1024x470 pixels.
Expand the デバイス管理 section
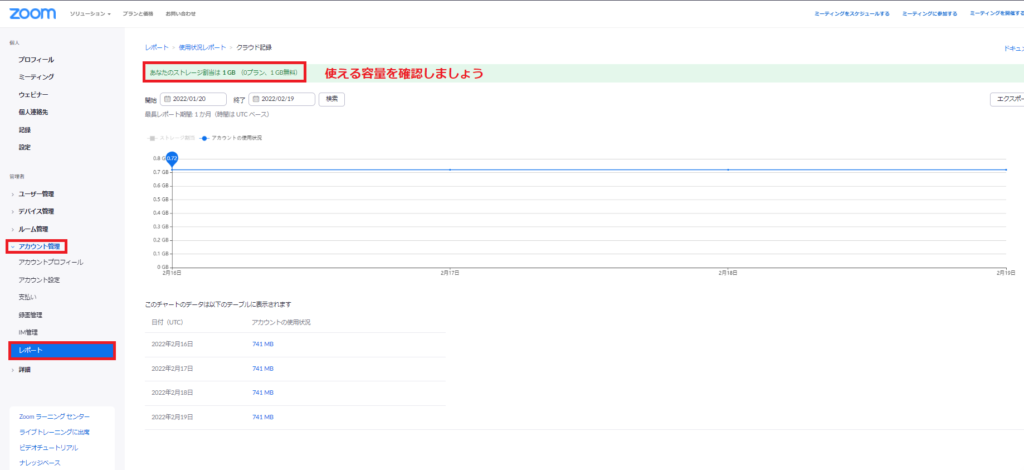click(36, 211)
